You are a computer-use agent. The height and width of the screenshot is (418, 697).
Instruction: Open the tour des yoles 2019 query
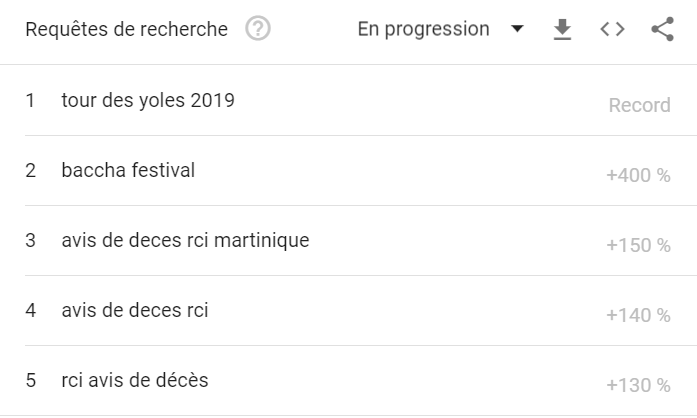tap(148, 100)
